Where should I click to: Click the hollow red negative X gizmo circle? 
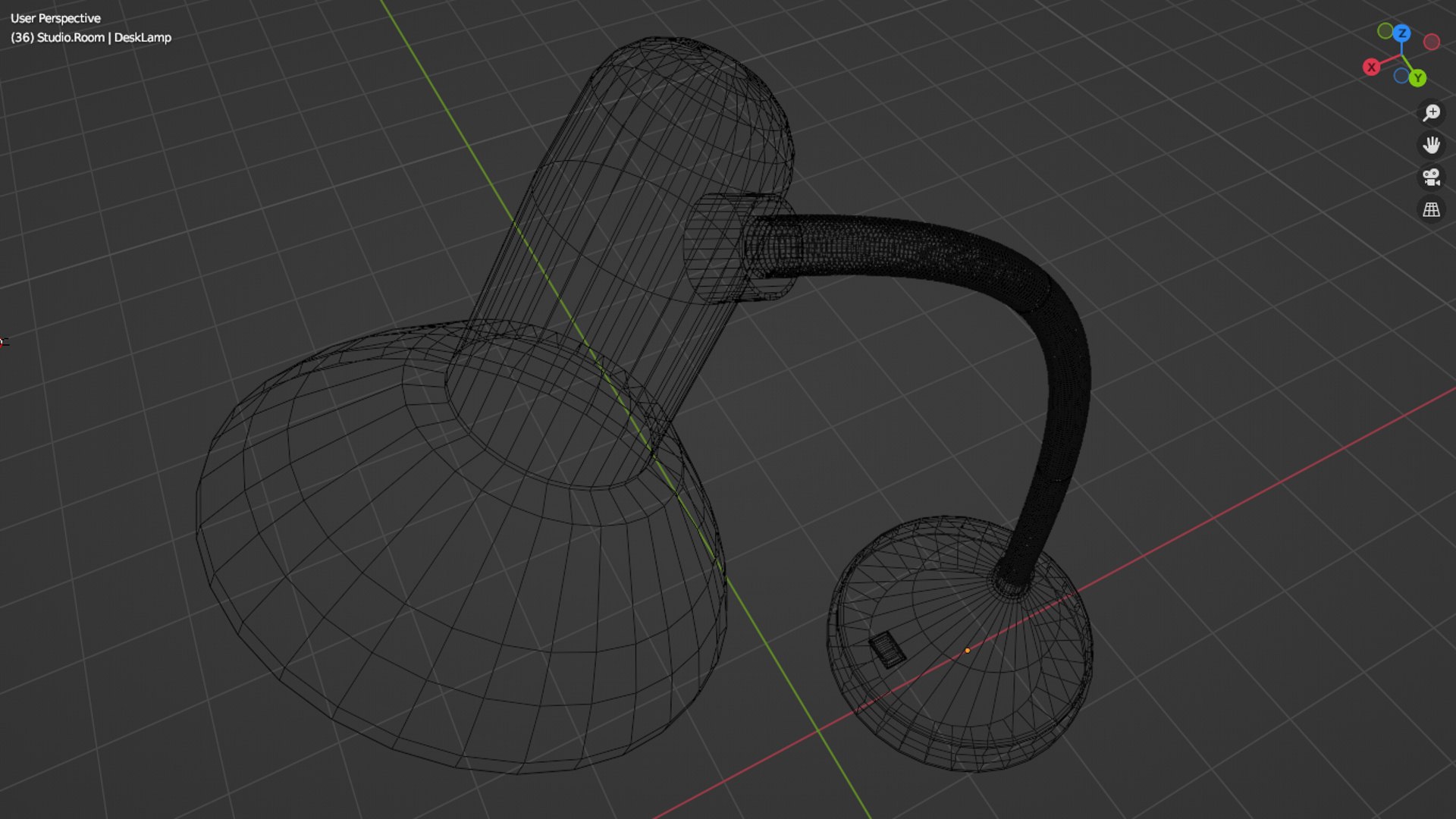(1432, 42)
